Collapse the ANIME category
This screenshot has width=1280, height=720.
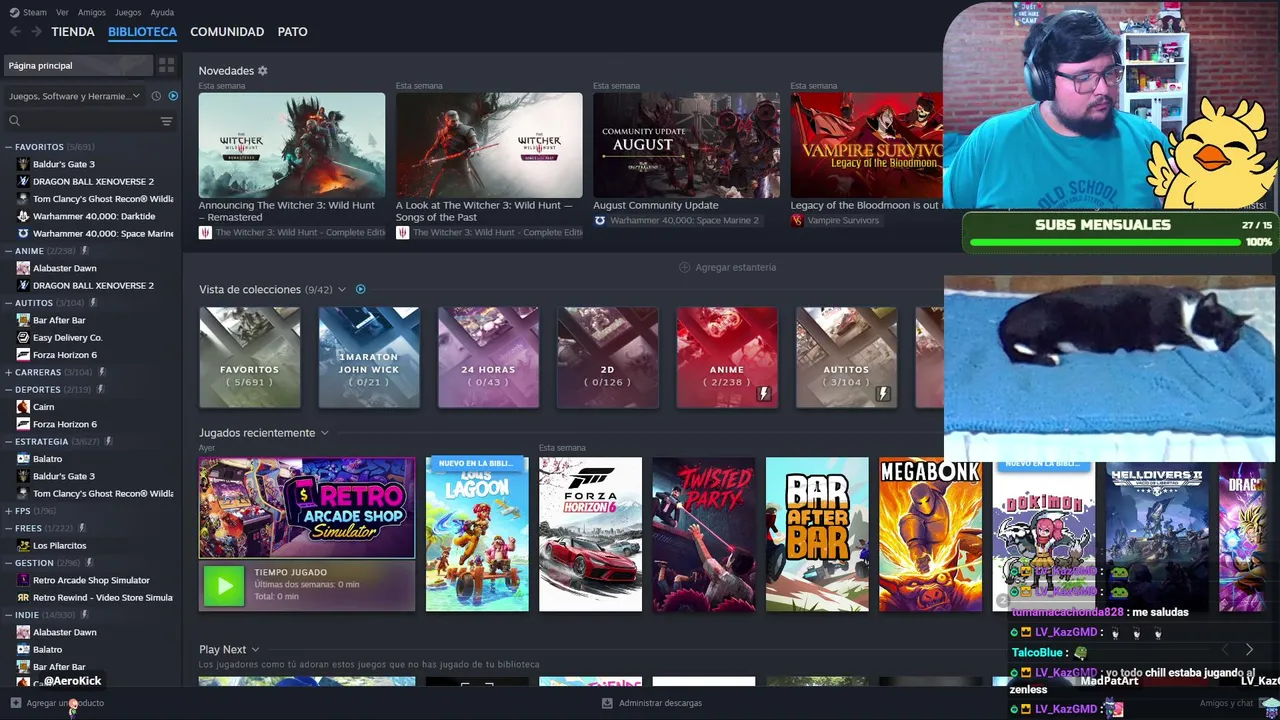pyautogui.click(x=9, y=251)
